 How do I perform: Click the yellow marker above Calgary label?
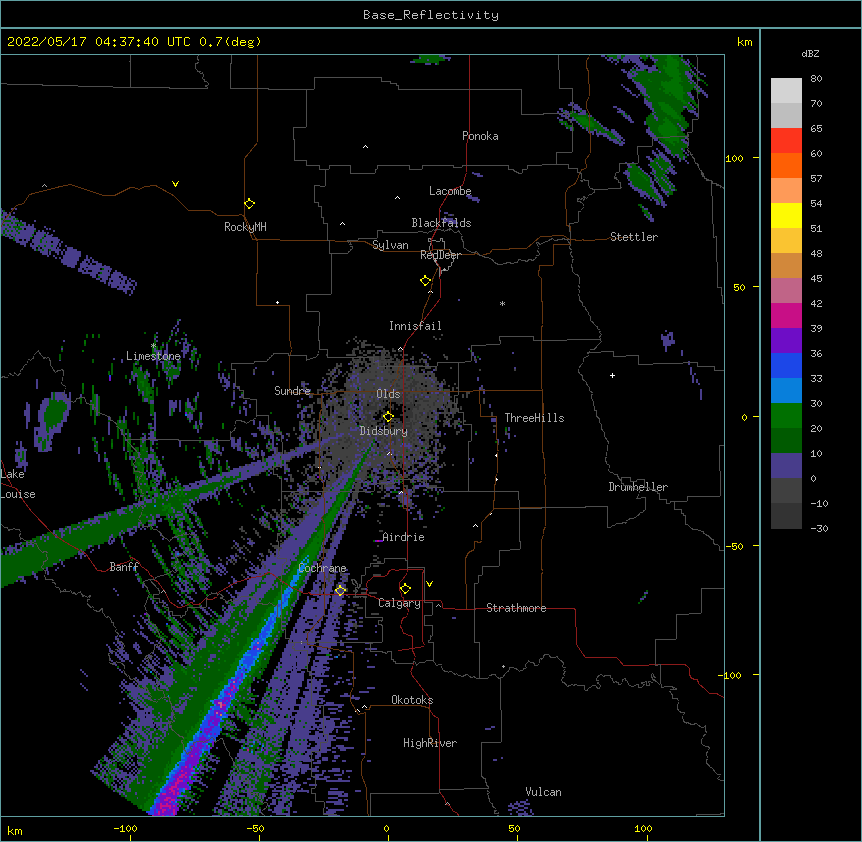[x=405, y=588]
